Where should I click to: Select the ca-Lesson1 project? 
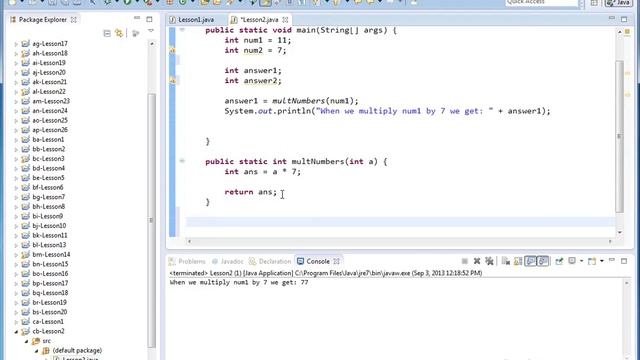[x=48, y=322]
